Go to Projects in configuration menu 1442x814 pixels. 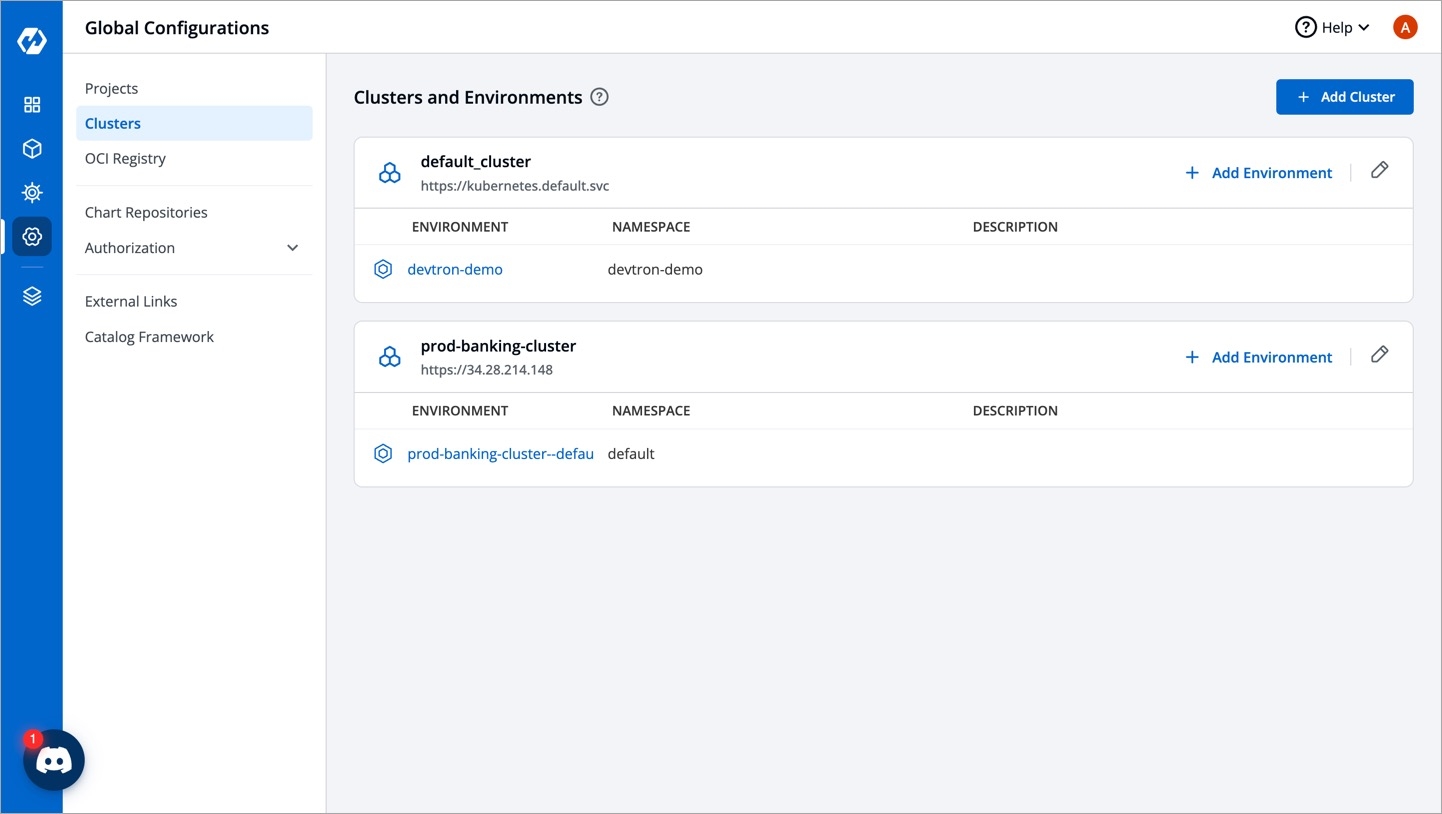pyautogui.click(x=112, y=89)
